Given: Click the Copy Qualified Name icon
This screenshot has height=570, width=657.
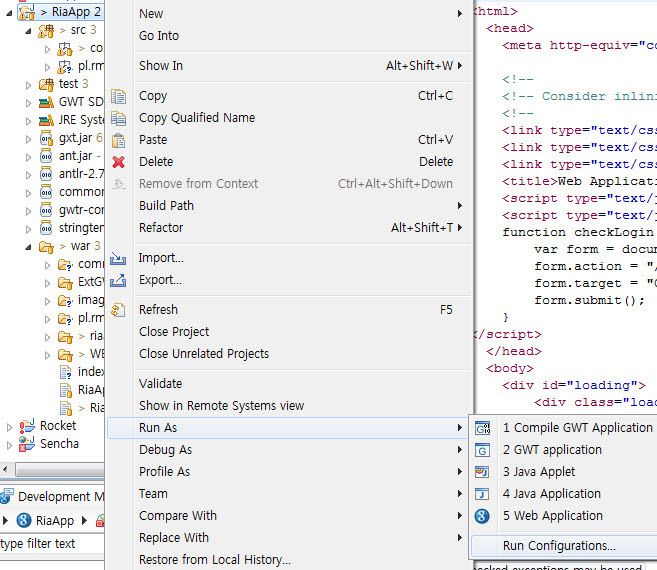Looking at the screenshot, I should 119,118.
